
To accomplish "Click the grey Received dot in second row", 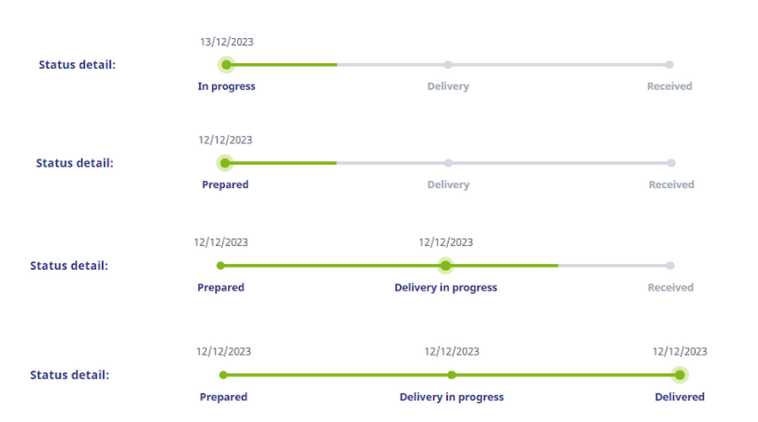I will pyautogui.click(x=671, y=163).
